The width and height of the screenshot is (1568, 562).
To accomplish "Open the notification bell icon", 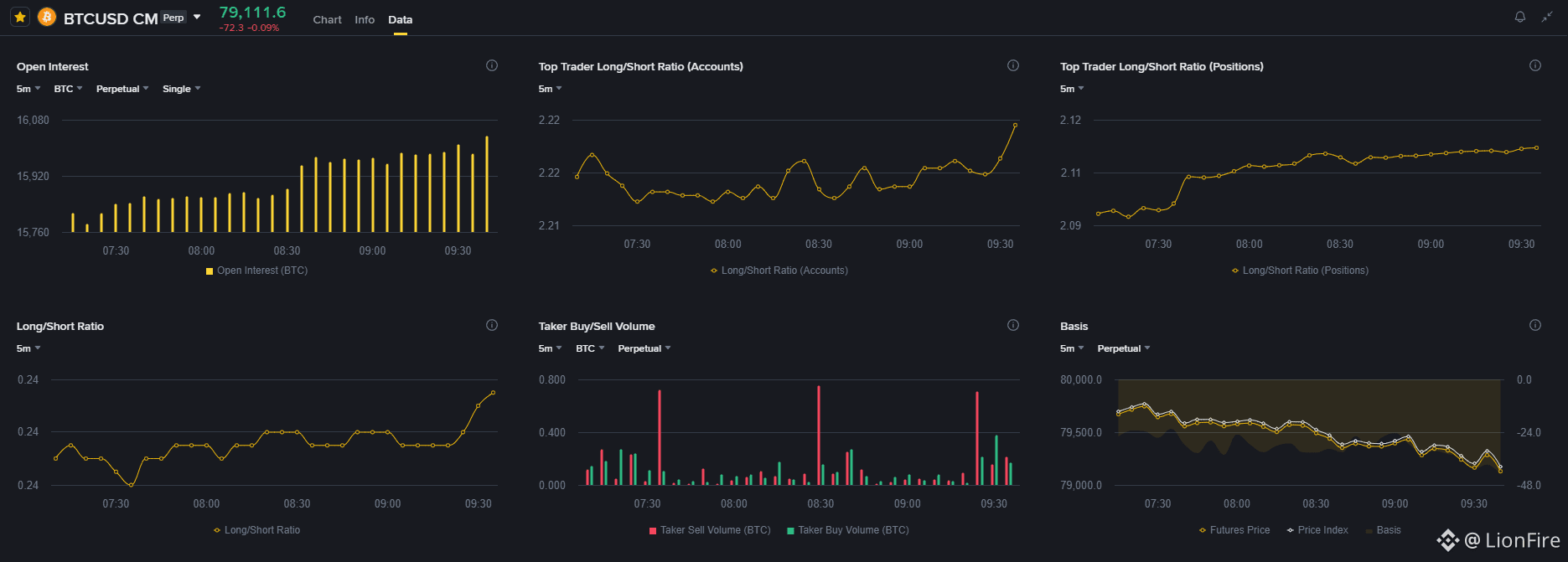I will (1520, 17).
